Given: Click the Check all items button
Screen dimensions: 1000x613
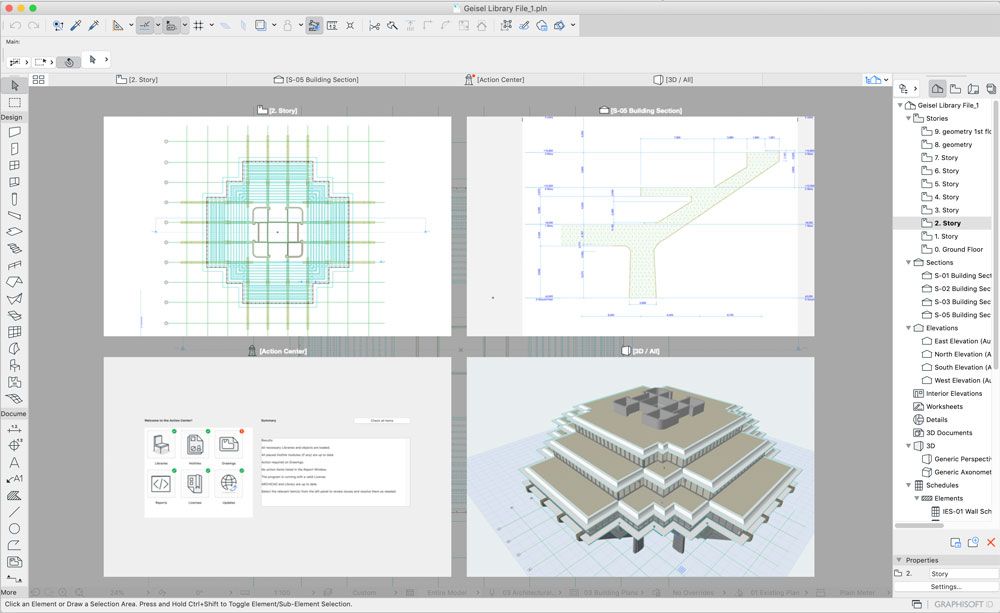Looking at the screenshot, I should coord(382,421).
